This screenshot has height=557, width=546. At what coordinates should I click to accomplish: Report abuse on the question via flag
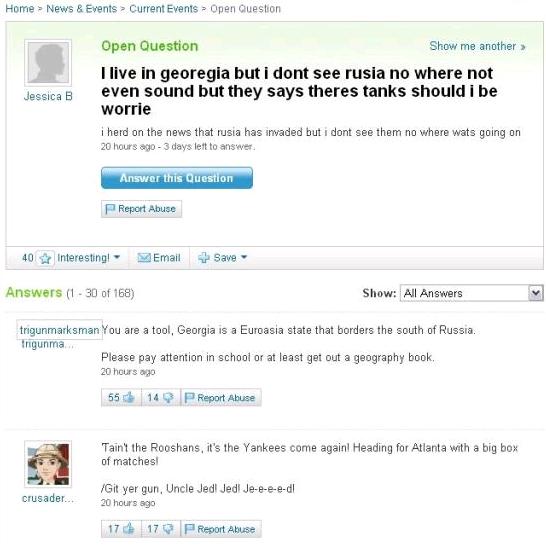pyautogui.click(x=141, y=209)
